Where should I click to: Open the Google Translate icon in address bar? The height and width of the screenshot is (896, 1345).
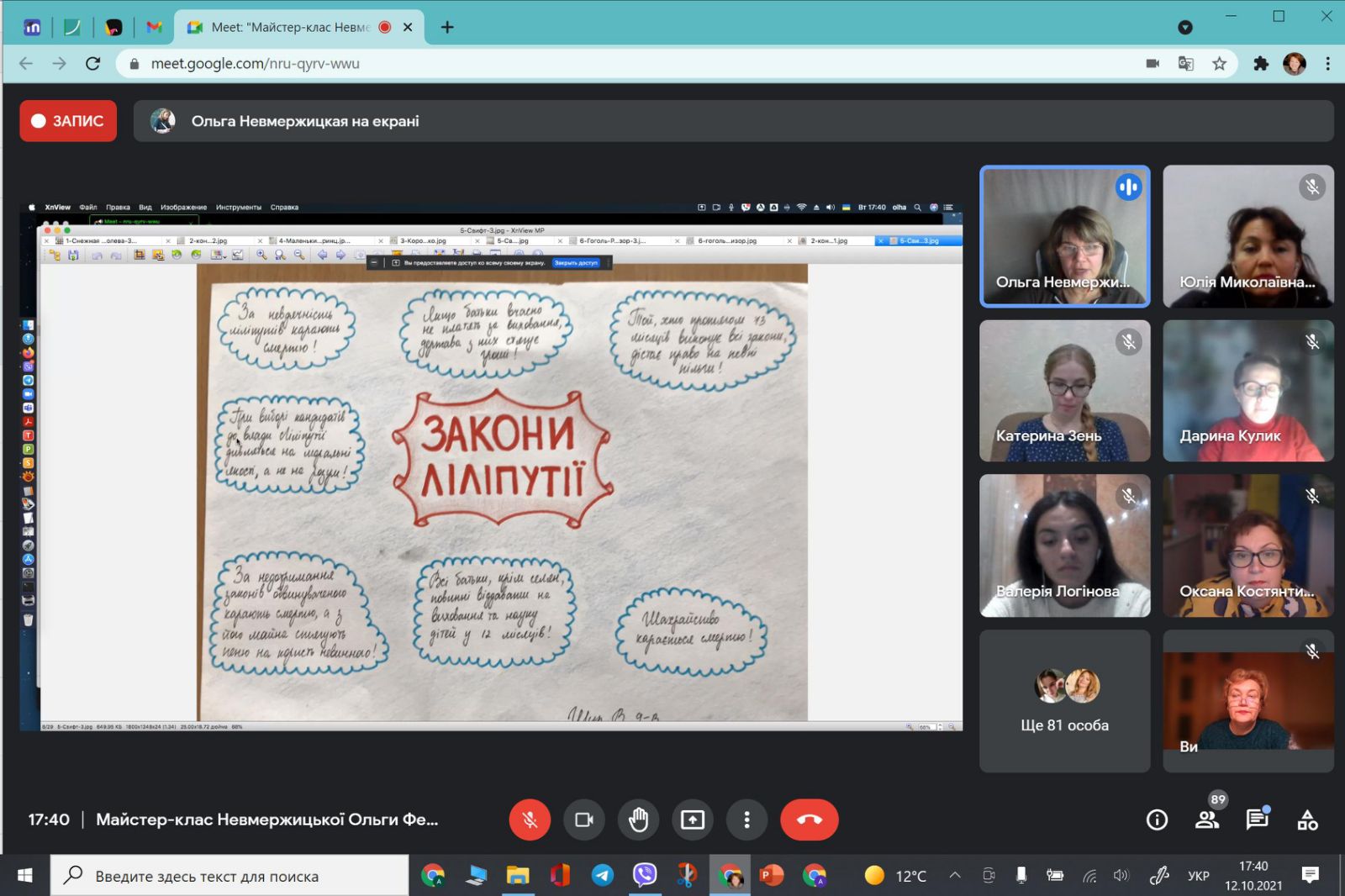point(1185,64)
